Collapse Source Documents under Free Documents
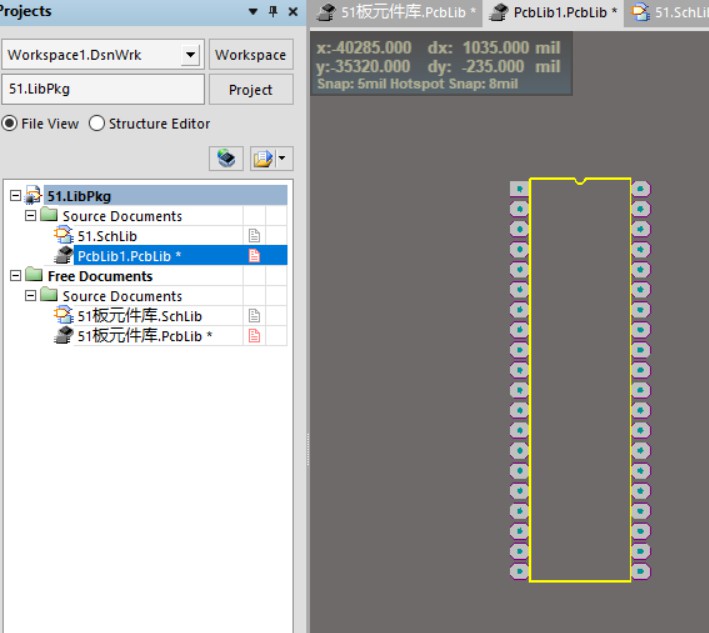Viewport: 709px width, 633px height. [x=30, y=296]
